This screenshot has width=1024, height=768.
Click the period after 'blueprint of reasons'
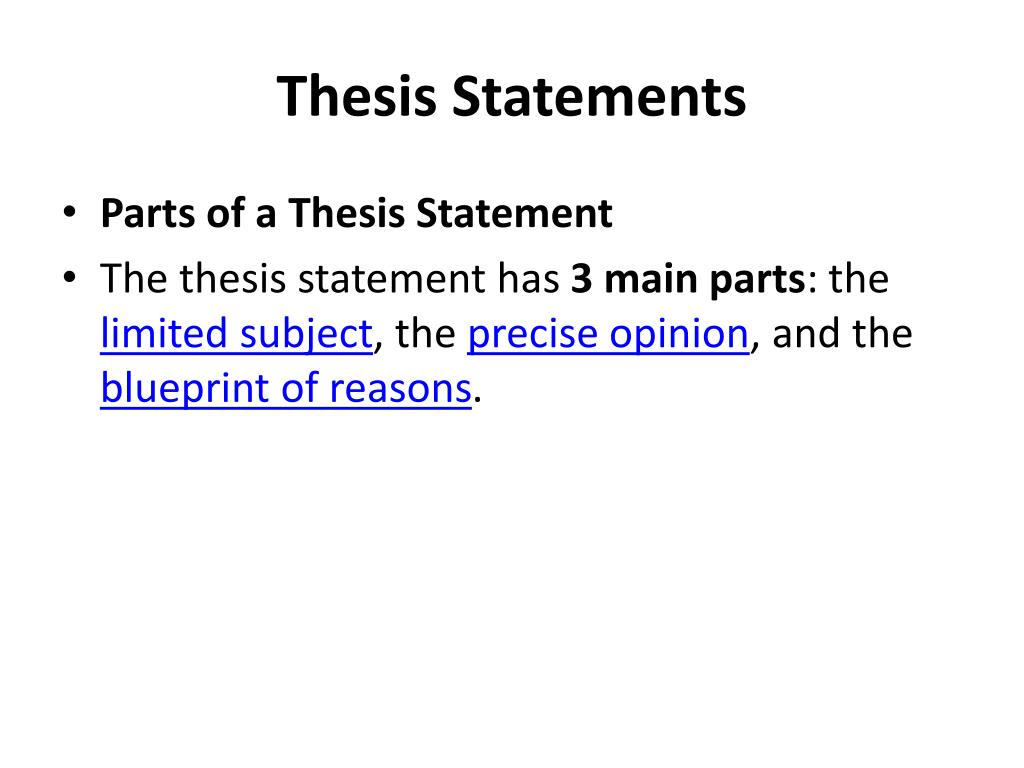(477, 398)
